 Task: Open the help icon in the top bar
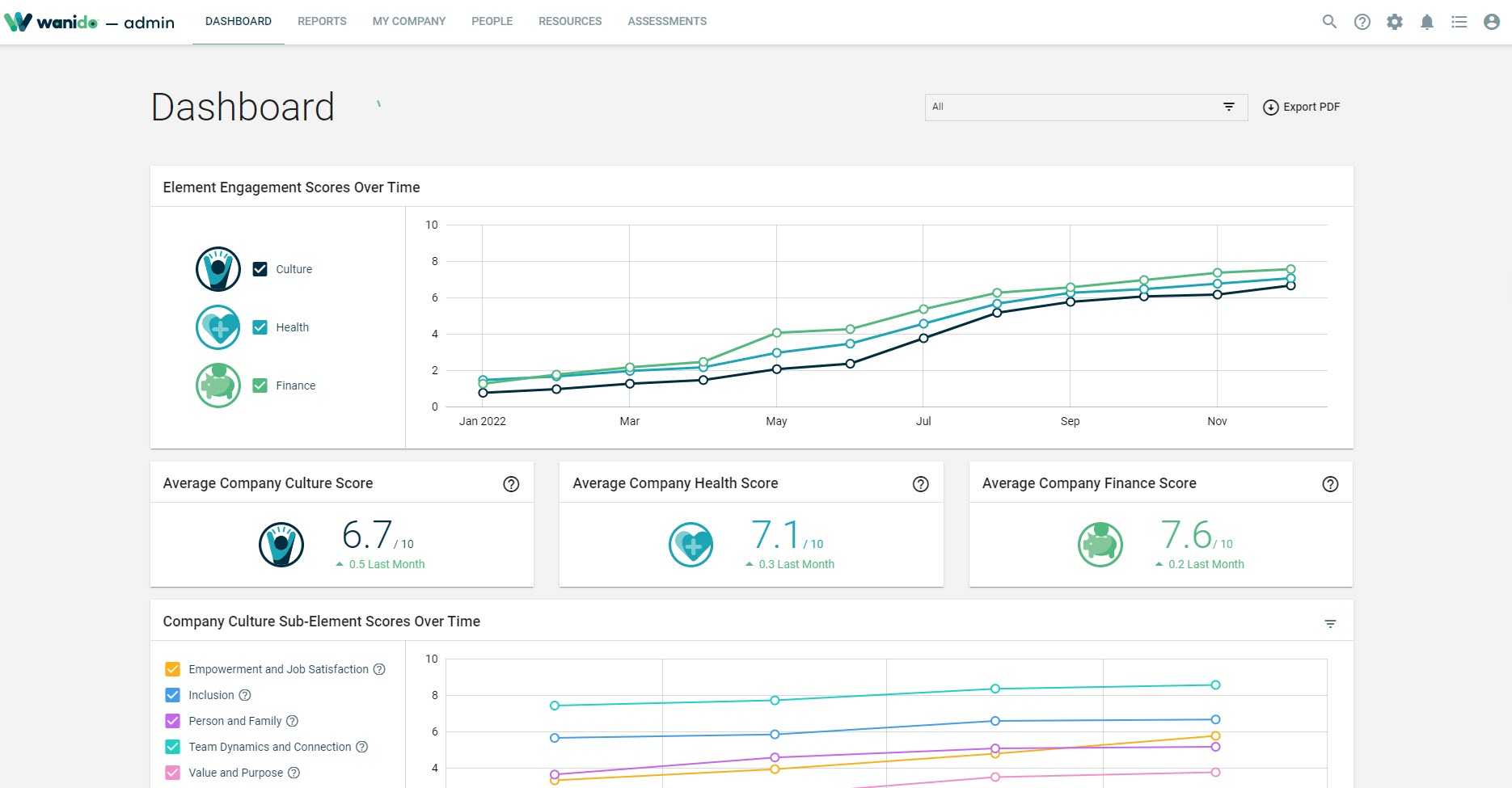[x=1362, y=21]
